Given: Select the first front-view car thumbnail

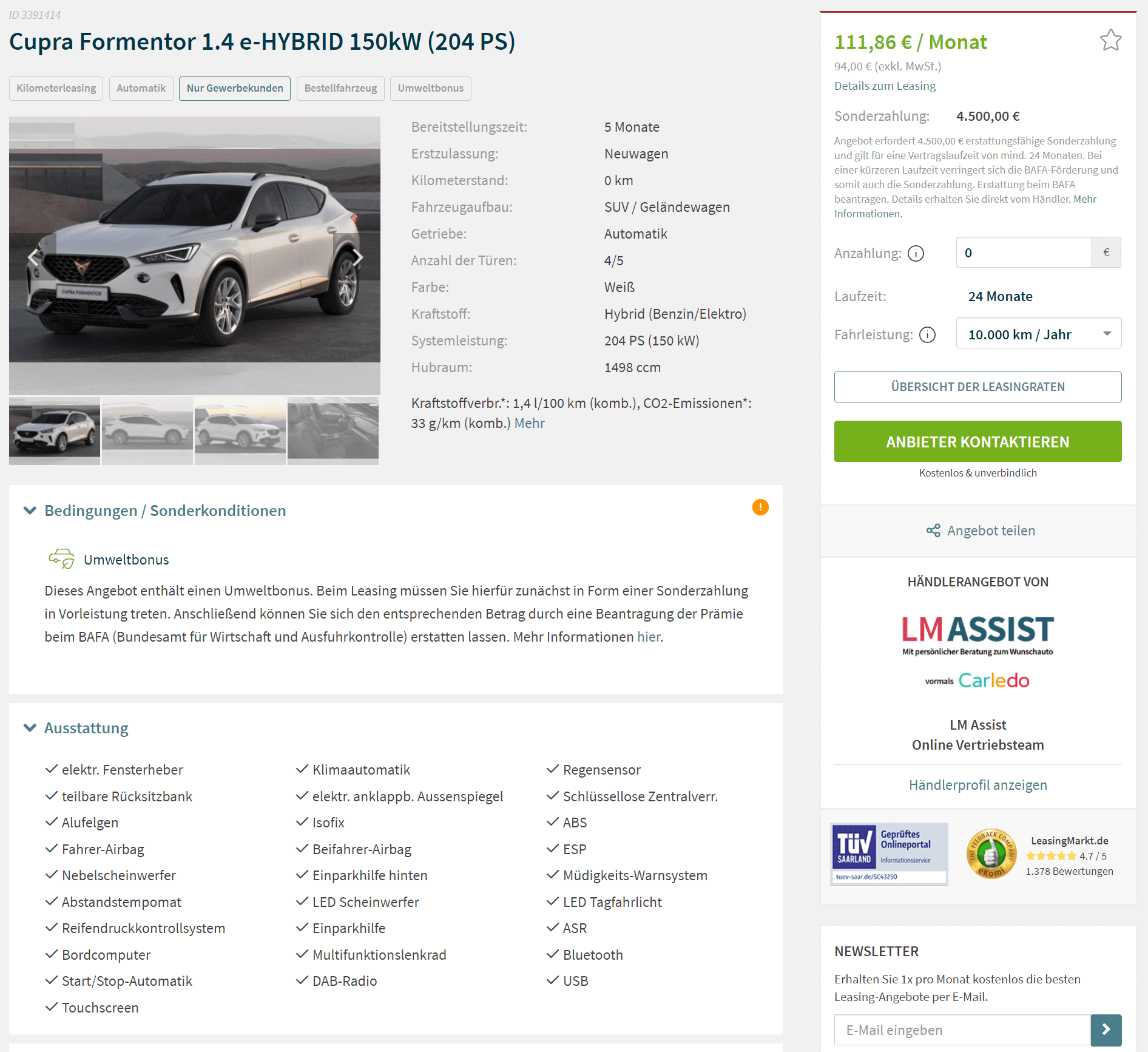Looking at the screenshot, I should 55,430.
